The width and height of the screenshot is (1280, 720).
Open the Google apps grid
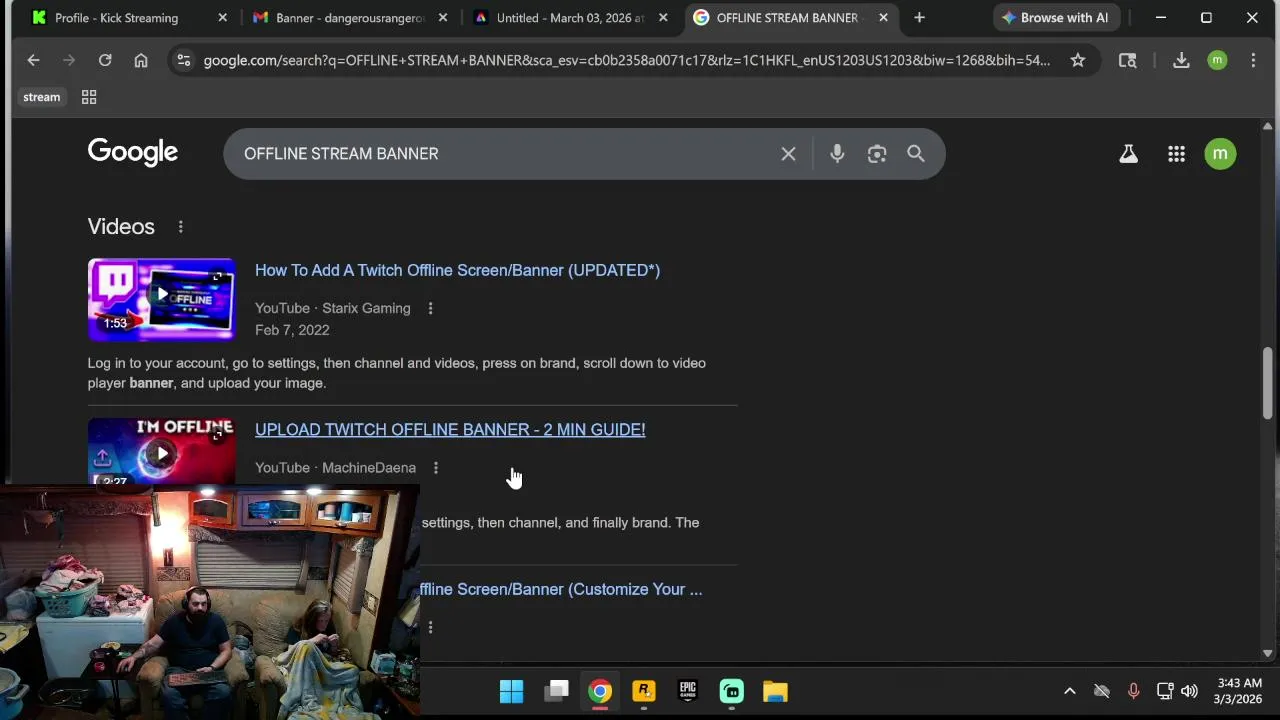pyautogui.click(x=1176, y=154)
